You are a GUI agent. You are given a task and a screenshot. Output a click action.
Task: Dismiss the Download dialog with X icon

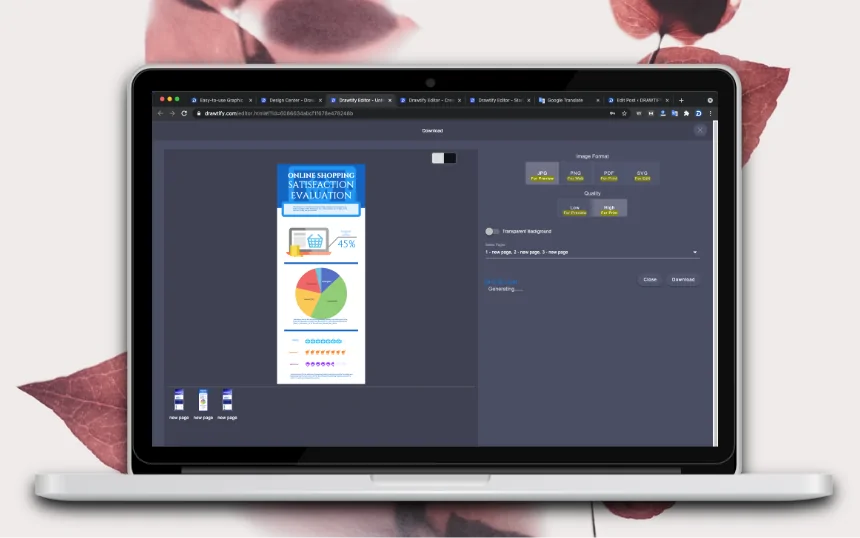pos(700,131)
